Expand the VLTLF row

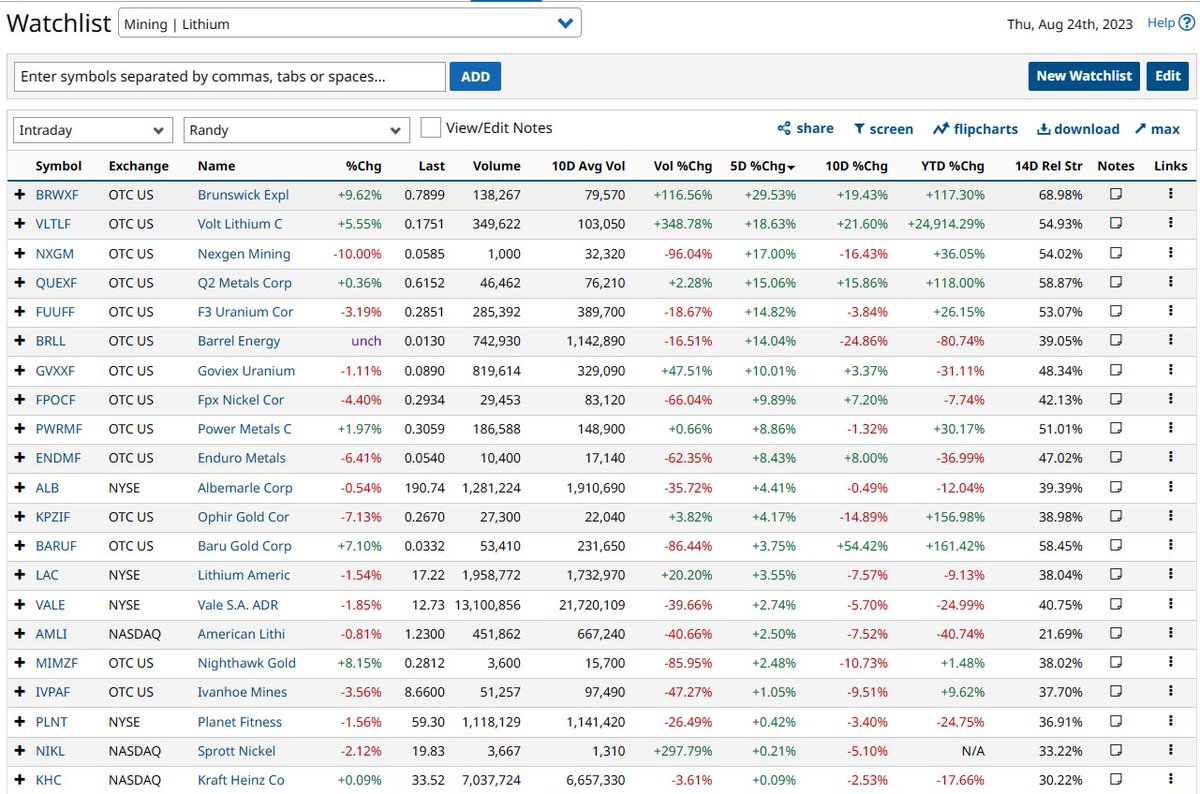pyautogui.click(x=19, y=224)
